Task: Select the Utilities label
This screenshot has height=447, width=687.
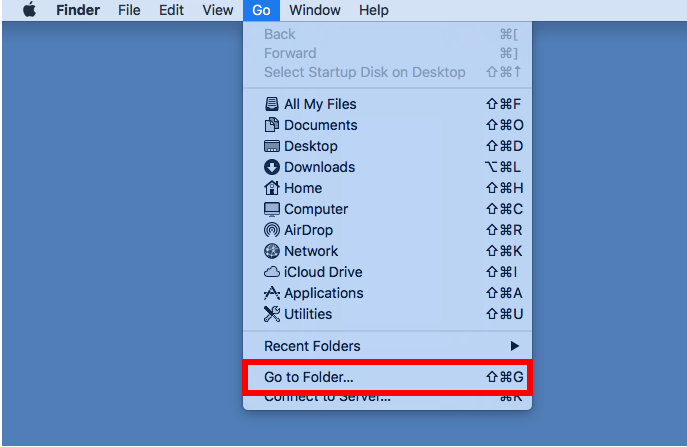Action: coord(308,314)
